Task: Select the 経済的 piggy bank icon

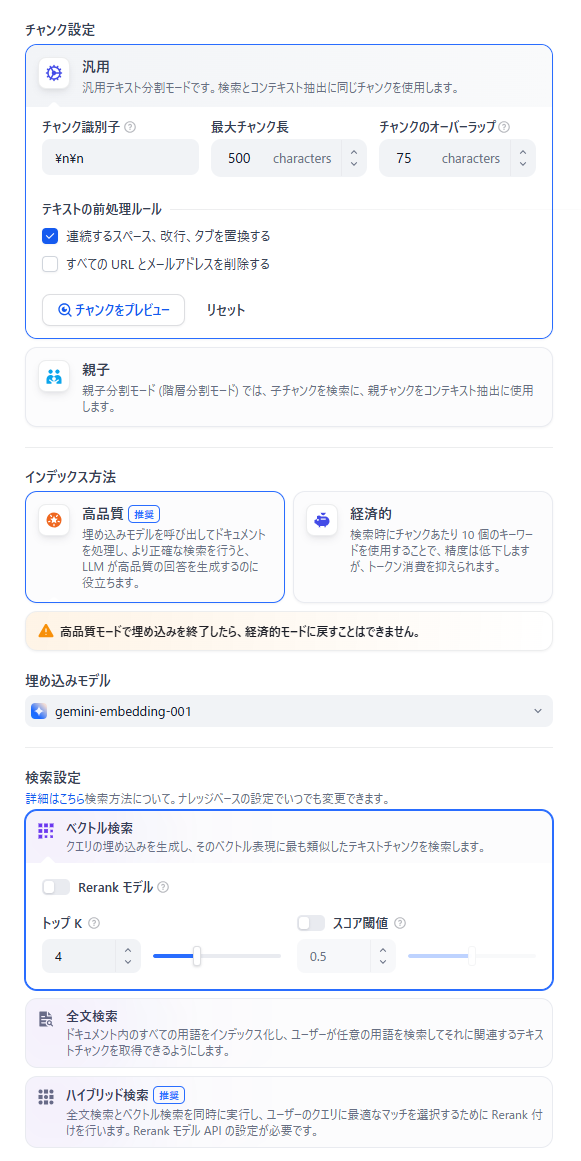Action: point(321,521)
